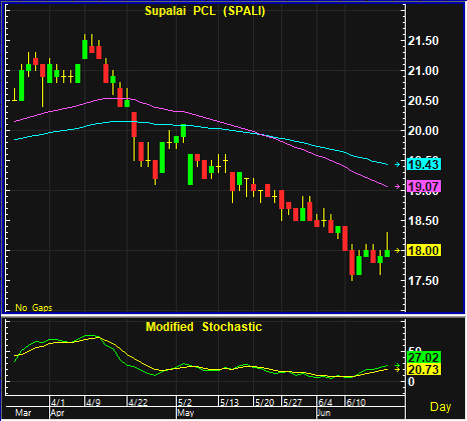
Task: Click the 5/13 date marker
Action: [230, 402]
